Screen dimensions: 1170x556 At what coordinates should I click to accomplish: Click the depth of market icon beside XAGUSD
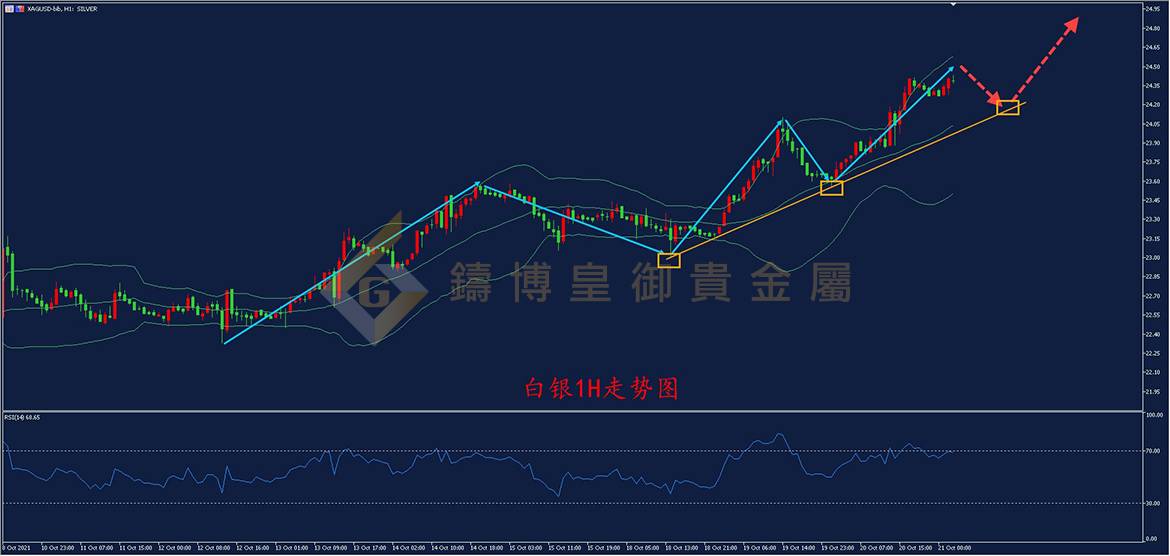(20, 7)
